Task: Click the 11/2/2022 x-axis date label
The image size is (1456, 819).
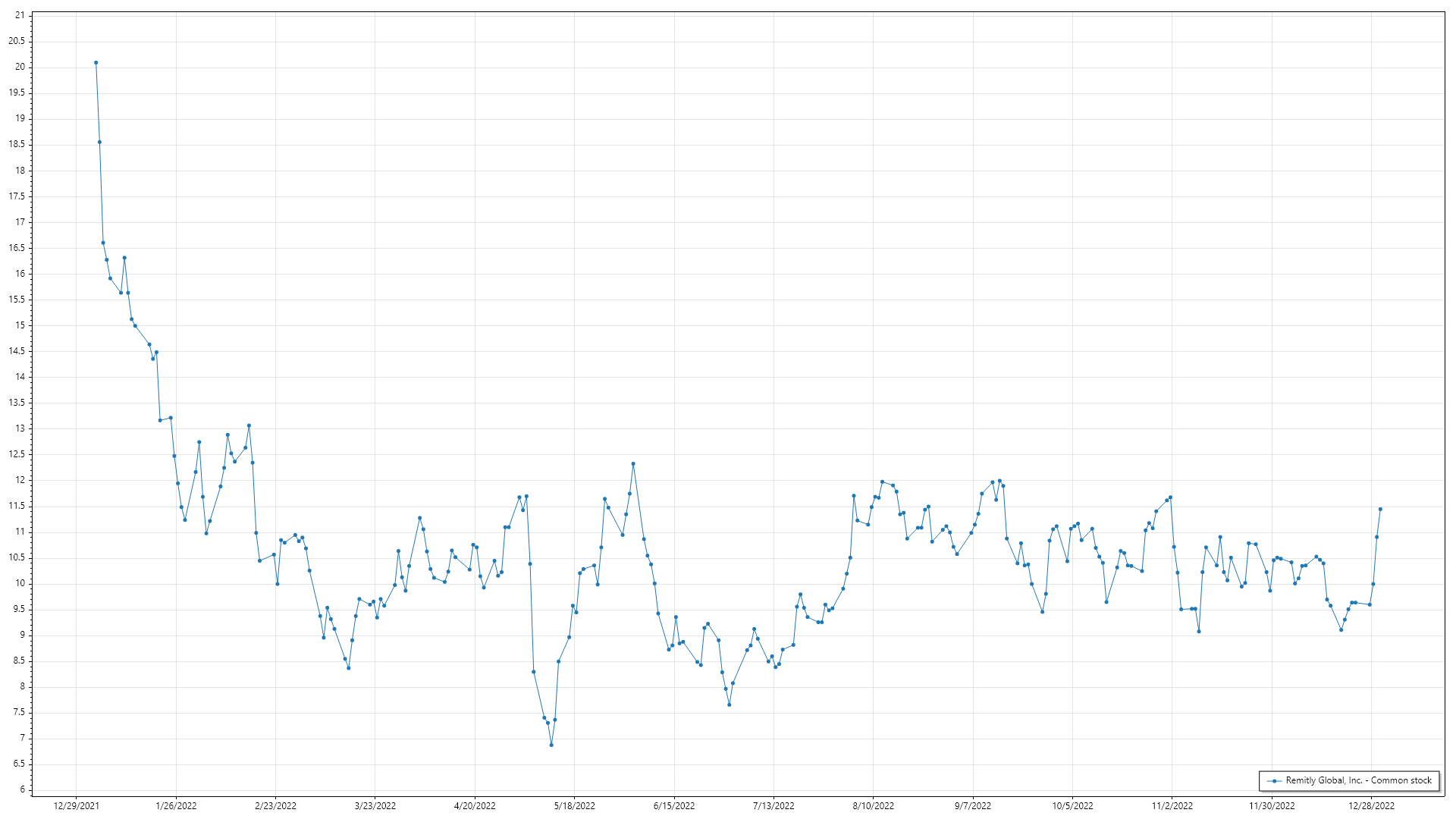Action: (1172, 806)
